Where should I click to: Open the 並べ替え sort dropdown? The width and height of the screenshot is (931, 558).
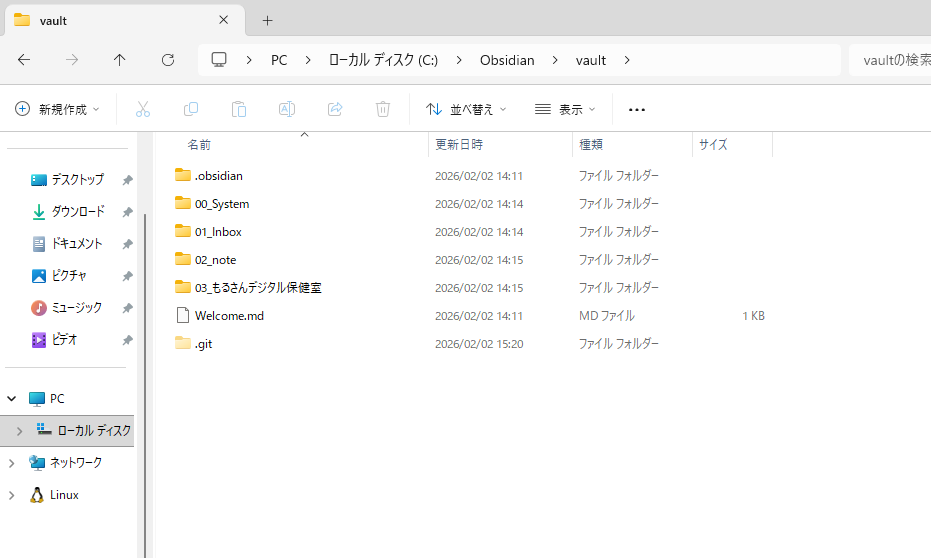coord(466,109)
